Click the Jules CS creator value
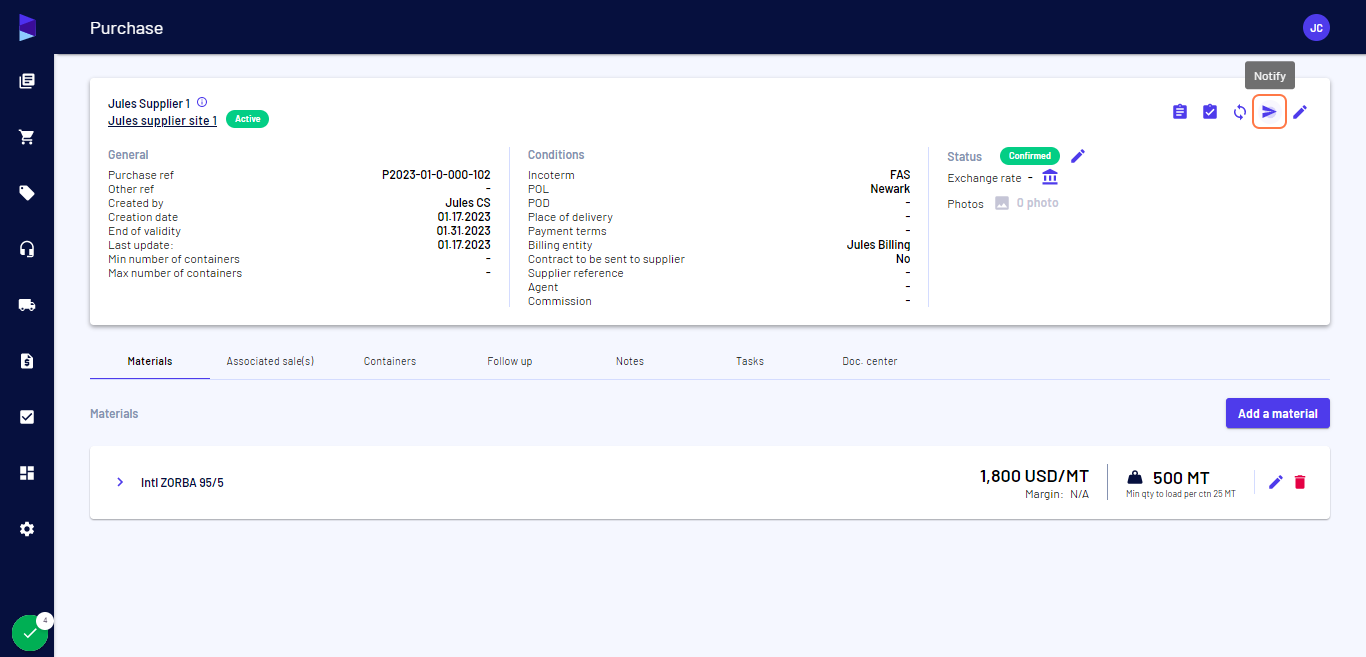 tap(468, 203)
